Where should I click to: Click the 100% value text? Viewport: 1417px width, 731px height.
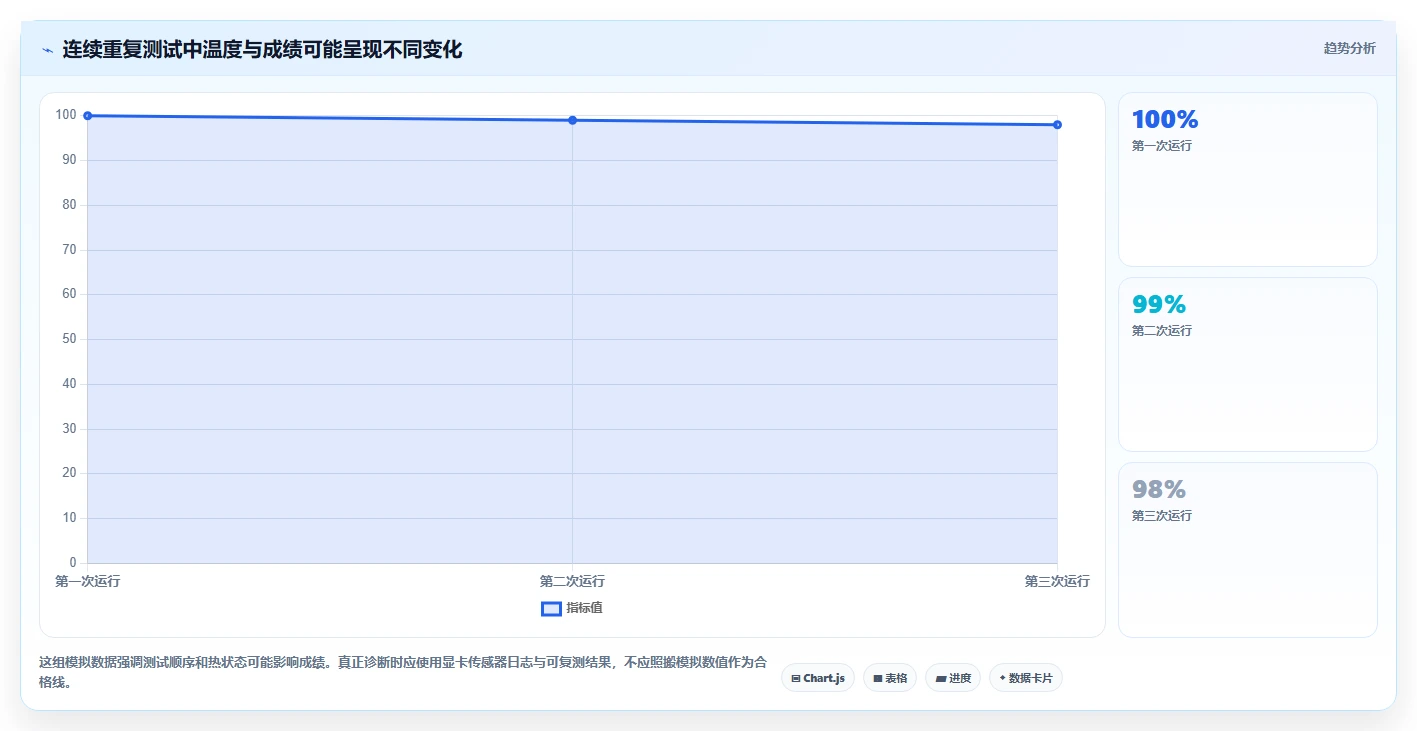point(1165,119)
